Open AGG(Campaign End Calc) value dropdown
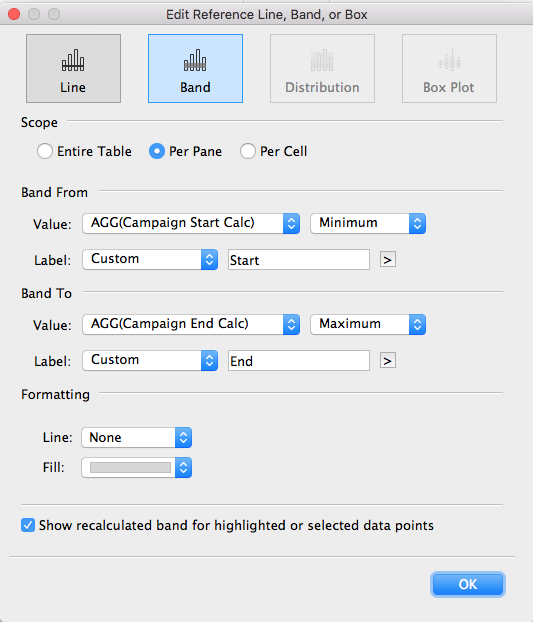The height and width of the screenshot is (622, 533). pyautogui.click(x=191, y=324)
